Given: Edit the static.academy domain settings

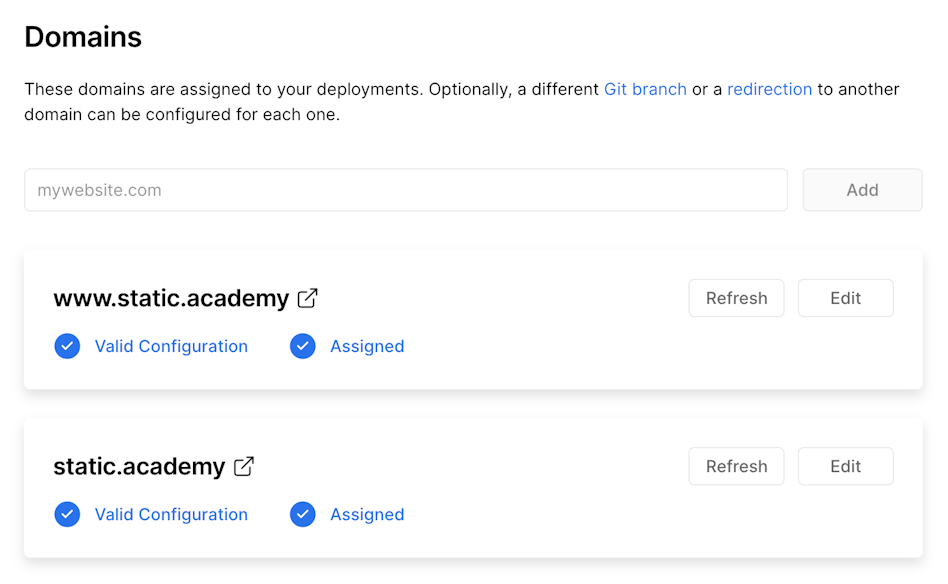Looking at the screenshot, I should click(845, 465).
